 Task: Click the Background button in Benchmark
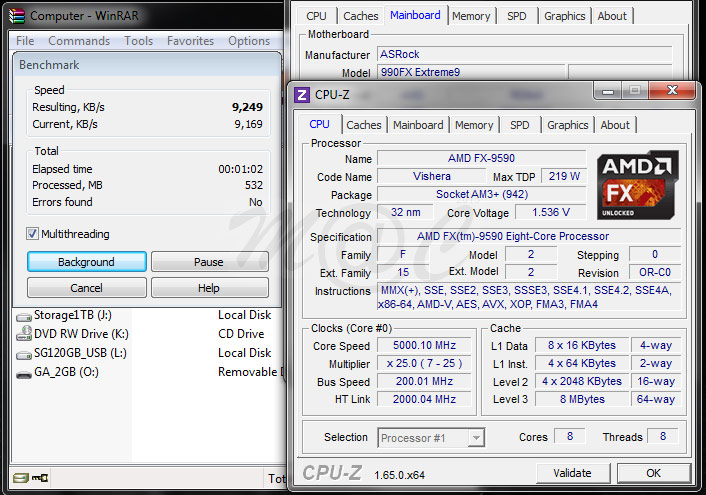point(86,262)
